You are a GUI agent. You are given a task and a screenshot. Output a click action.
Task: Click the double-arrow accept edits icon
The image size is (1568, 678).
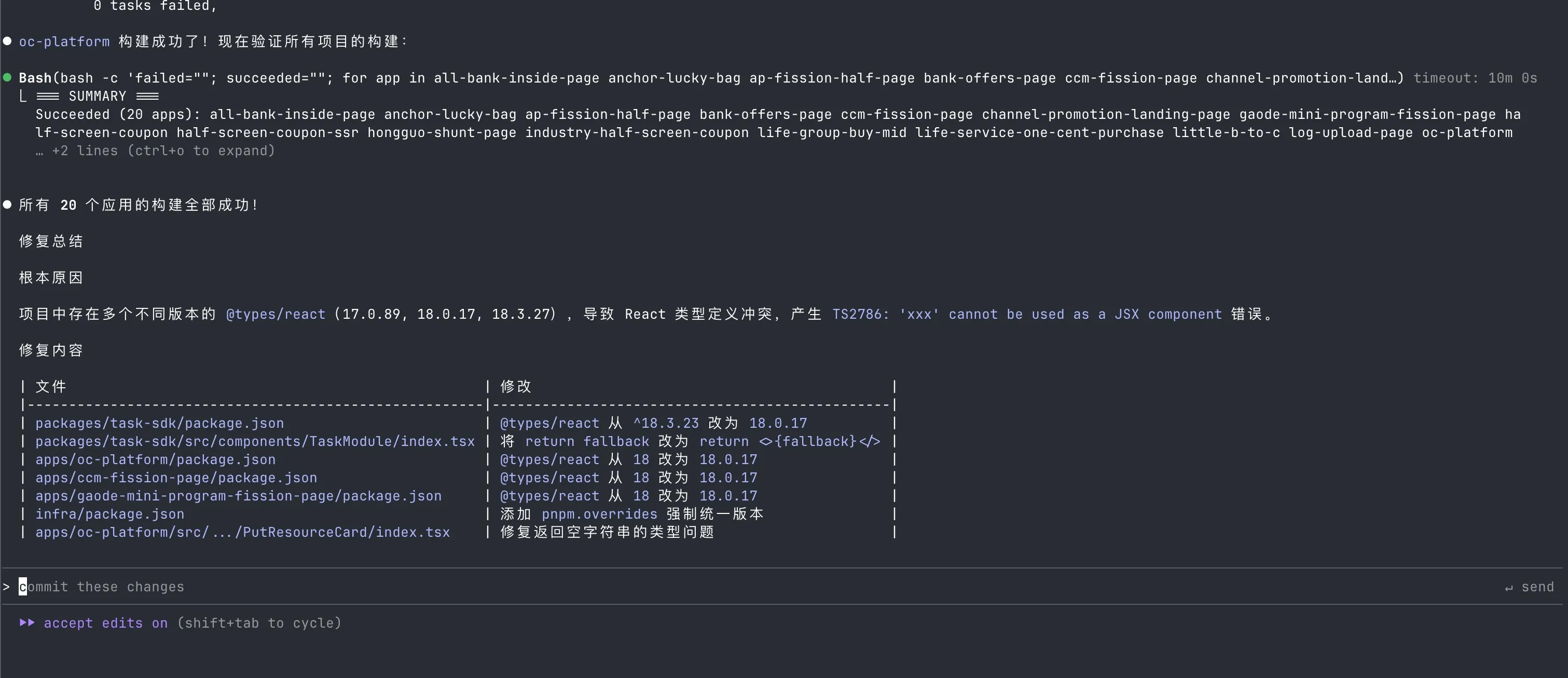pyautogui.click(x=27, y=622)
